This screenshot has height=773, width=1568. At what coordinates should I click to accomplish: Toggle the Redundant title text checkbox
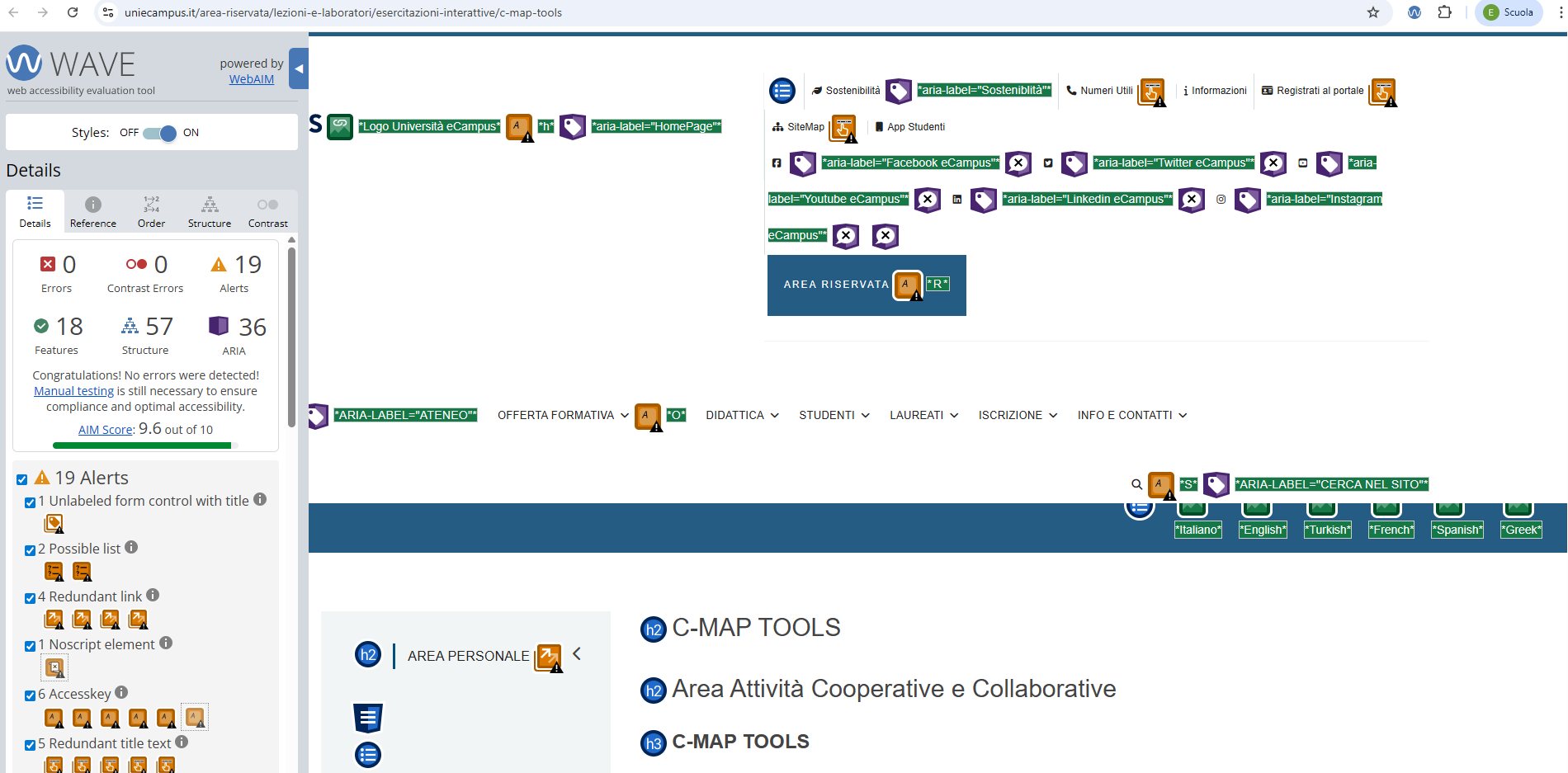click(31, 745)
